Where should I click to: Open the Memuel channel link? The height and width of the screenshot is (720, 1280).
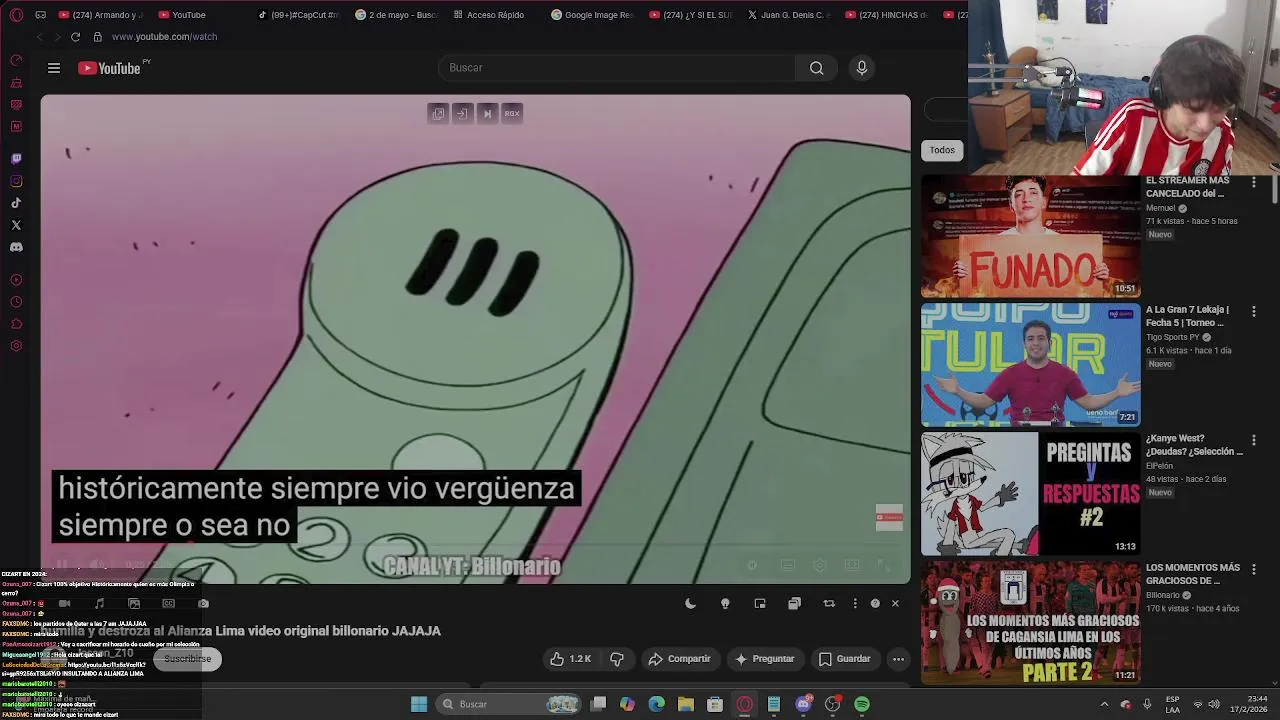1160,208
